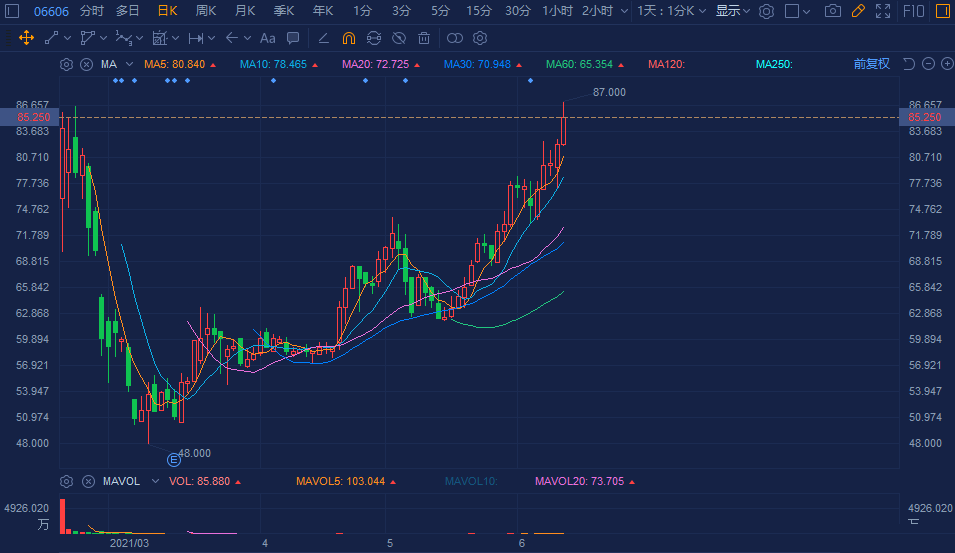Select the 1分 interval
The width and height of the screenshot is (955, 553).
[x=362, y=11]
